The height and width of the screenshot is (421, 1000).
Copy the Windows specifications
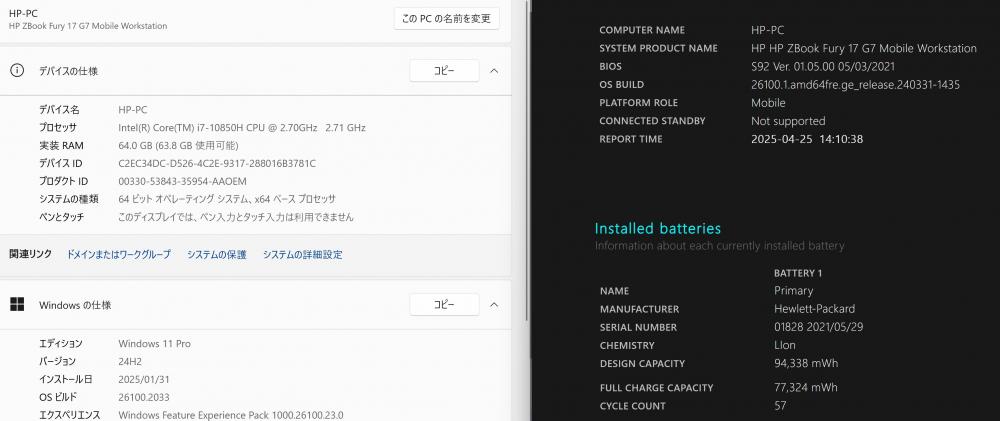[x=445, y=304]
